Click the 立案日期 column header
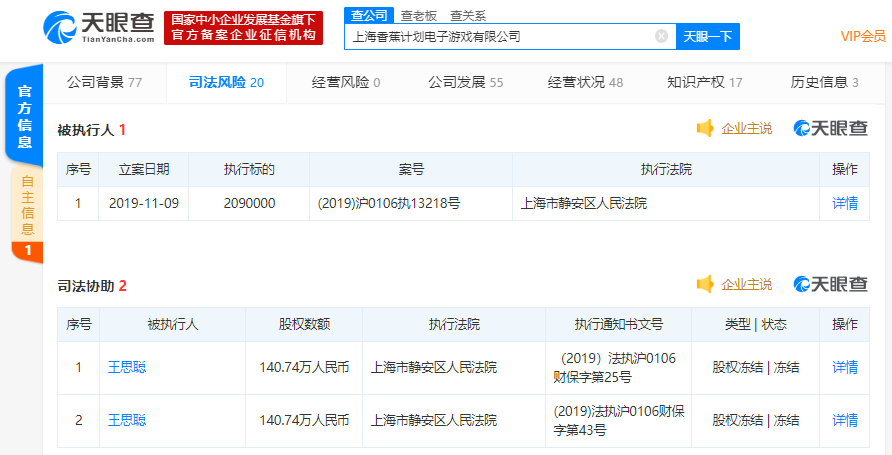This screenshot has height=455, width=892. [144, 169]
